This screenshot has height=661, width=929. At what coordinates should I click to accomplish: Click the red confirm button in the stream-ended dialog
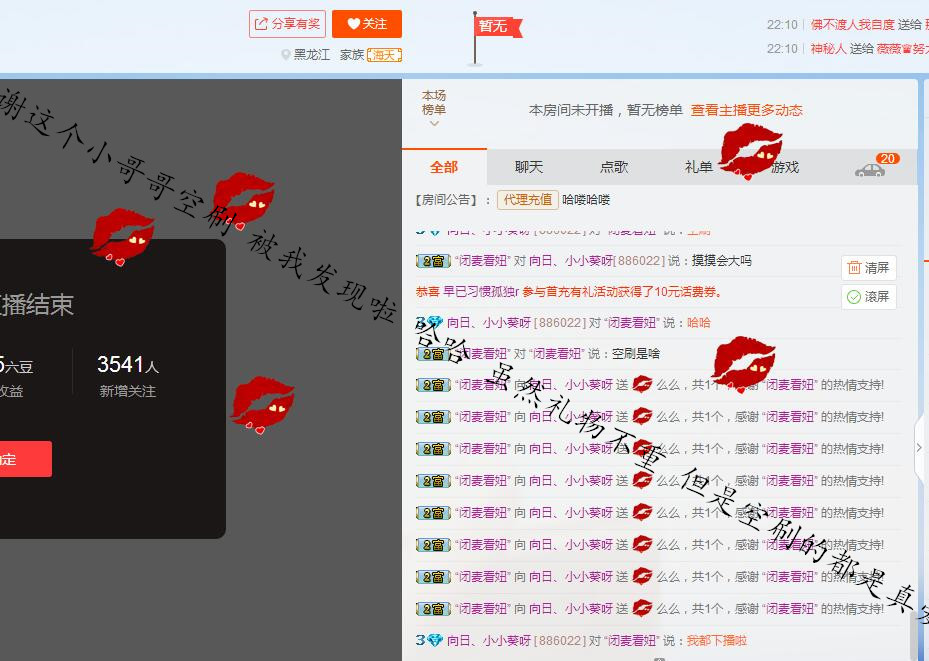[25, 459]
